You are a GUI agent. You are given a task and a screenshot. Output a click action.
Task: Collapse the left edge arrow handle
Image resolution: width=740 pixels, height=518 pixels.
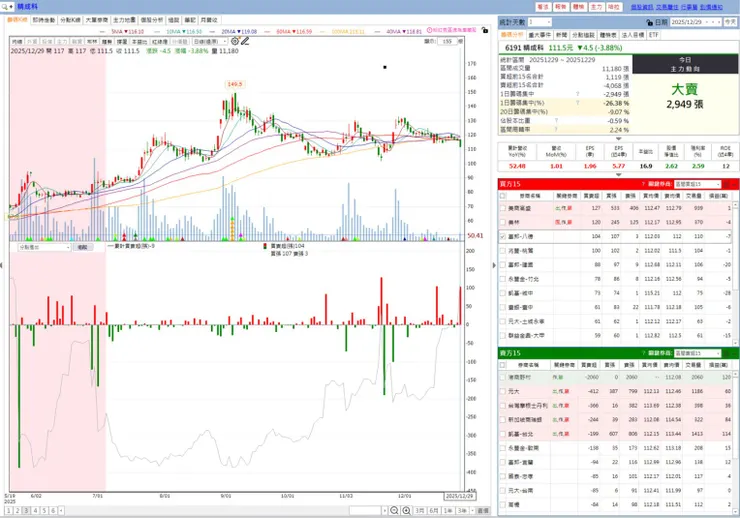pyautogui.click(x=1, y=266)
